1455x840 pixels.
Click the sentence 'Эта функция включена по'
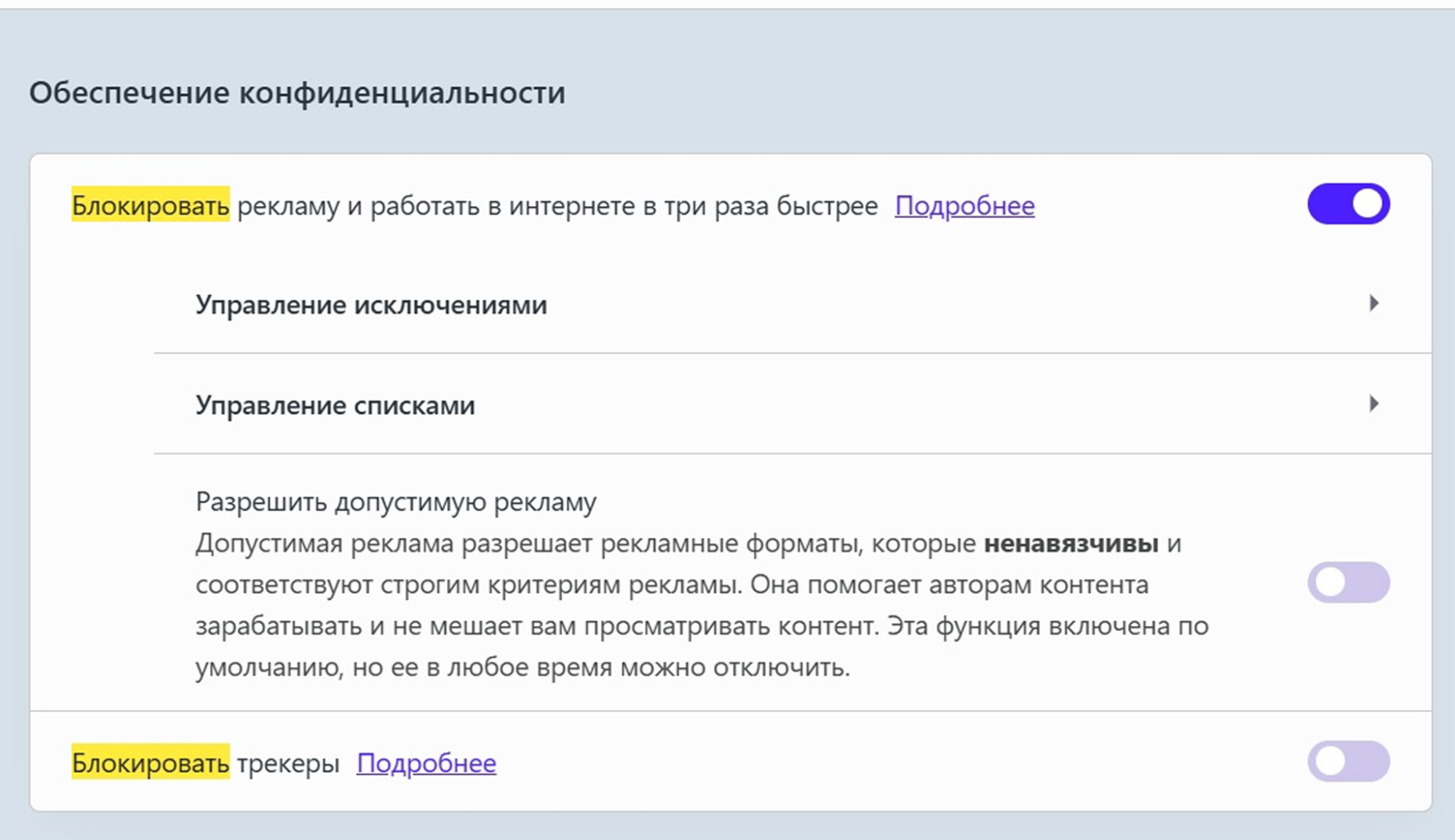tap(1048, 626)
